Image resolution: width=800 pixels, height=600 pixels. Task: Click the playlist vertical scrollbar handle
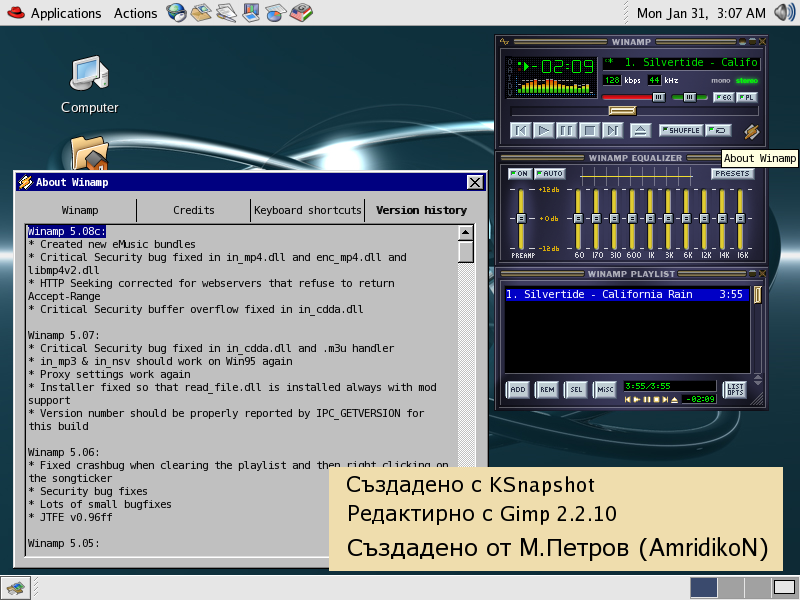758,294
